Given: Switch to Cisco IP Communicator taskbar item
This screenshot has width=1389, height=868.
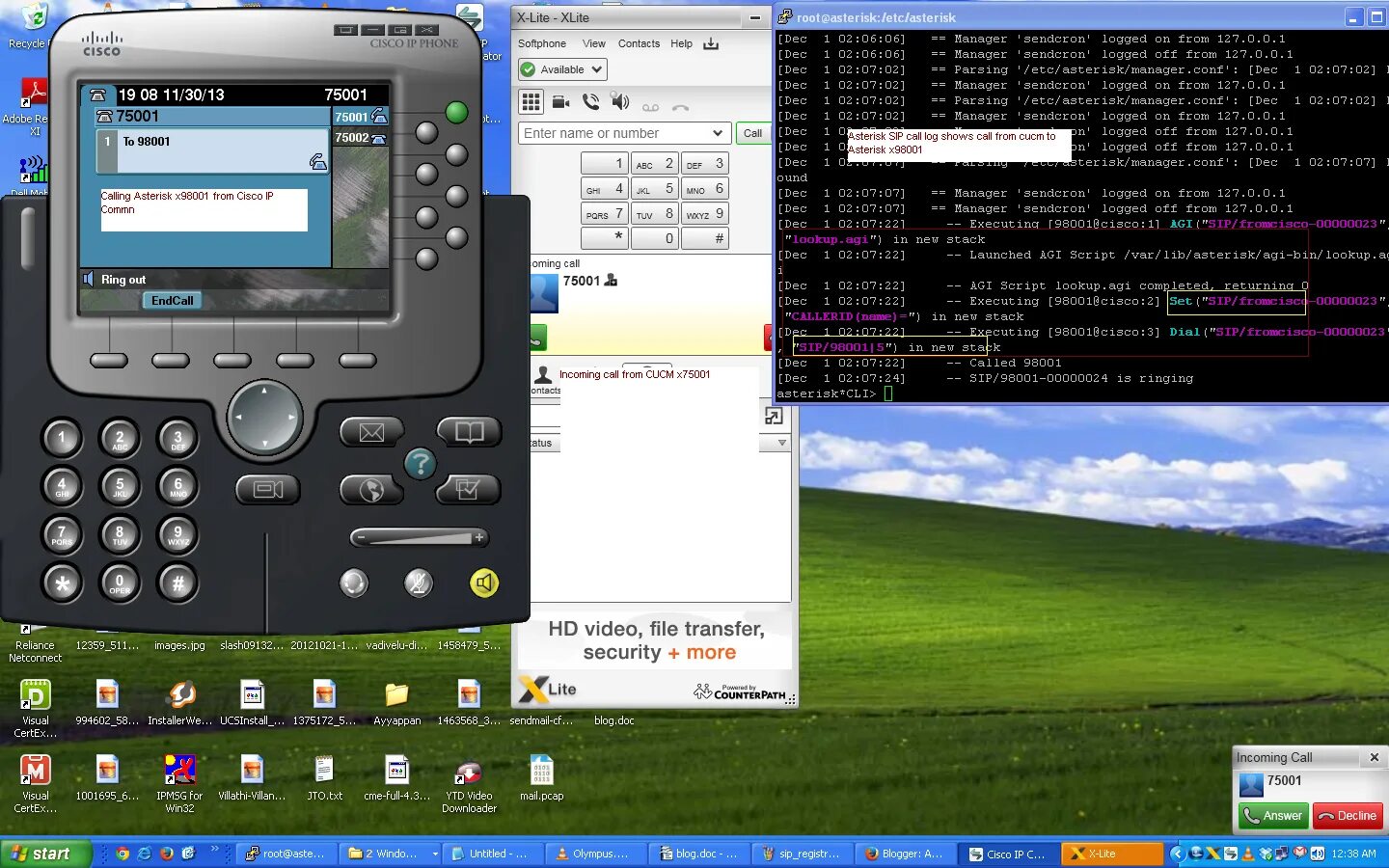Looking at the screenshot, I should 1008,854.
